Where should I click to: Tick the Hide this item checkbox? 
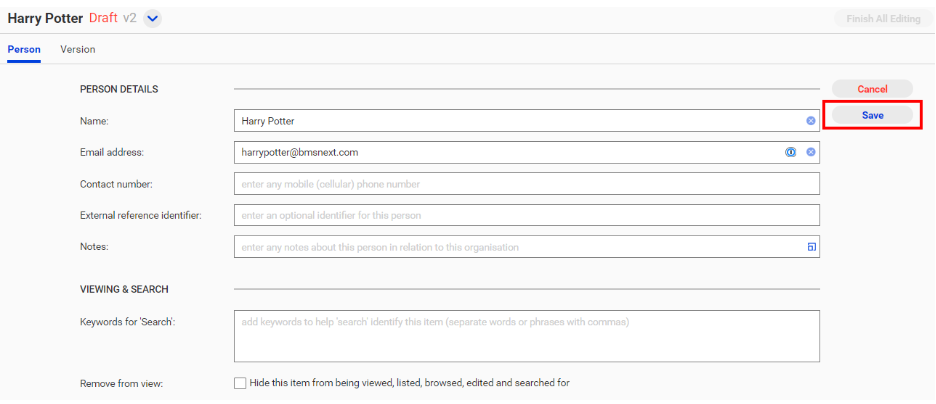point(240,383)
